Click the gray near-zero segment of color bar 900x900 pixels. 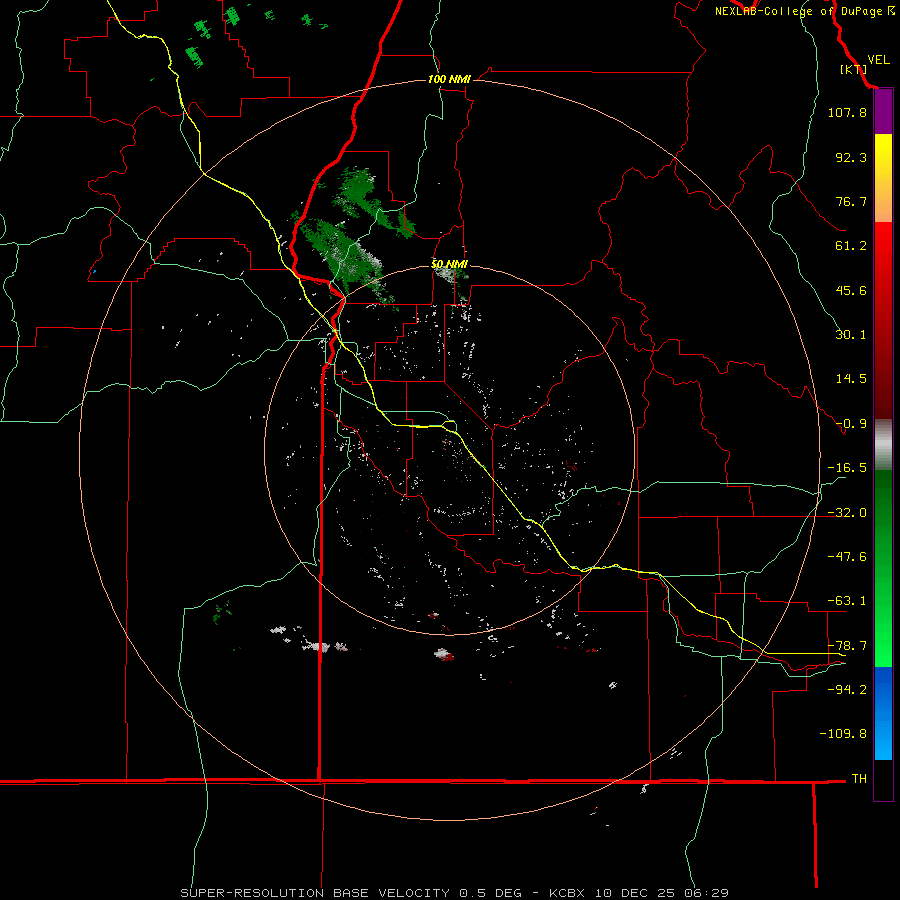[883, 445]
